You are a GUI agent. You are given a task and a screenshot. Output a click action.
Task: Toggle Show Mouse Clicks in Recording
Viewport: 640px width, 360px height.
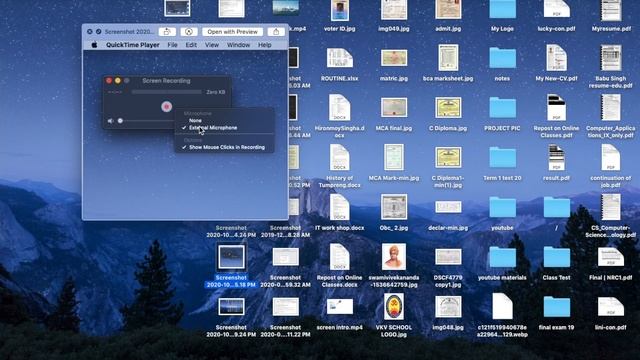(x=227, y=147)
